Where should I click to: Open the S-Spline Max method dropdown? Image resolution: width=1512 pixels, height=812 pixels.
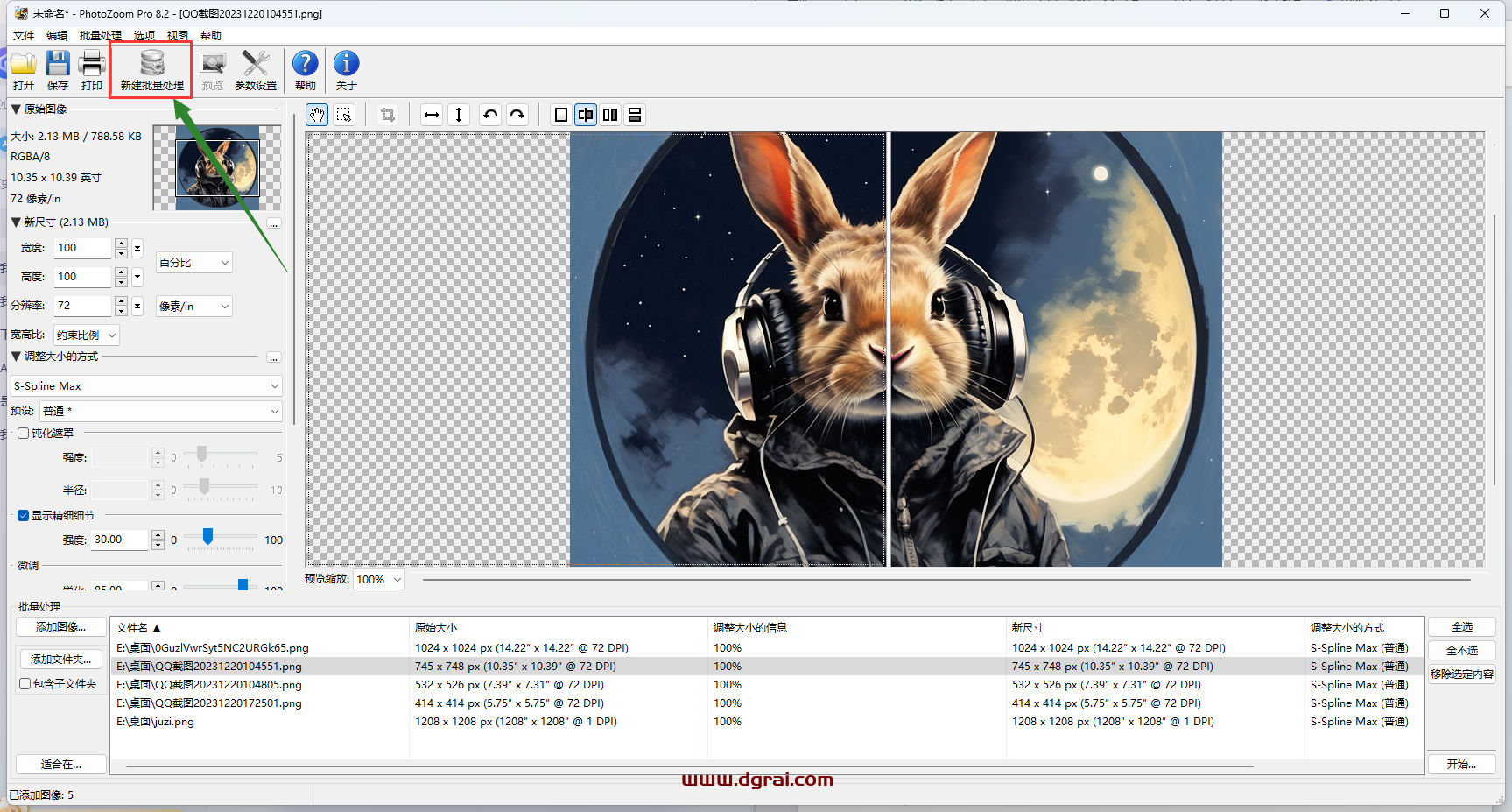146,386
